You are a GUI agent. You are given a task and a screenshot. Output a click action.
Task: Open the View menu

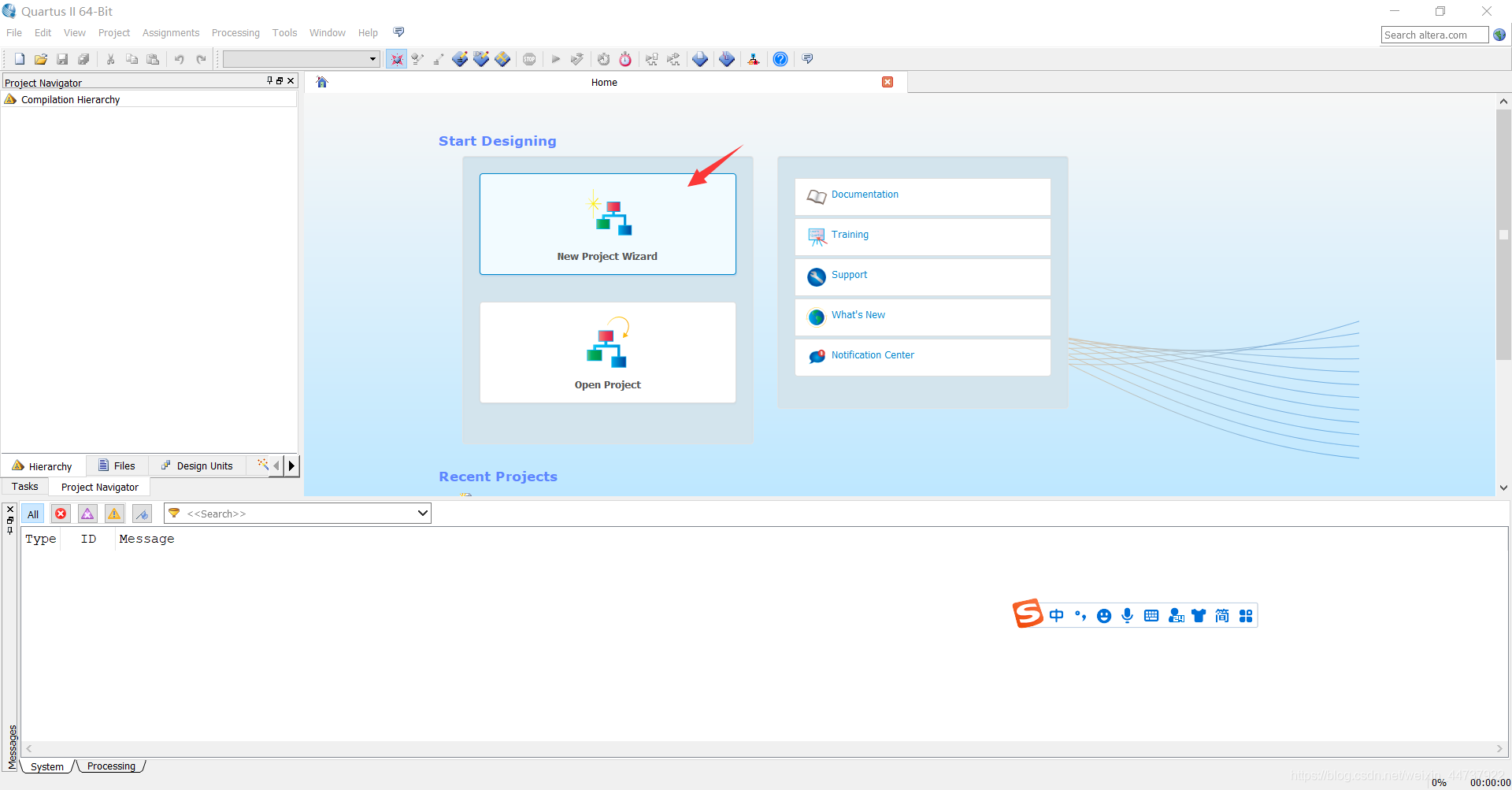coord(75,32)
